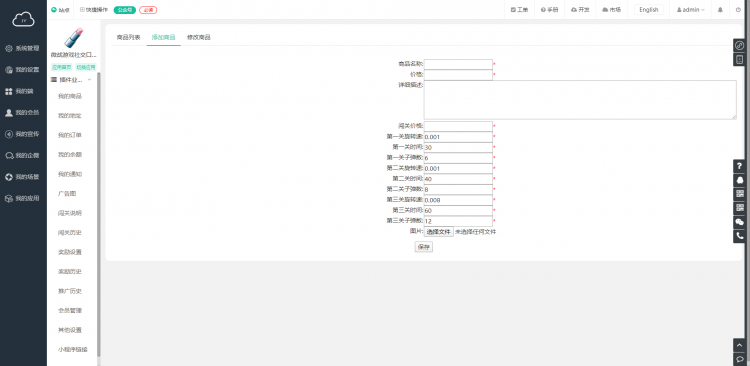The image size is (750, 366).
Task: Open 我的设置 in the dark sidebar
Action: tap(22, 70)
